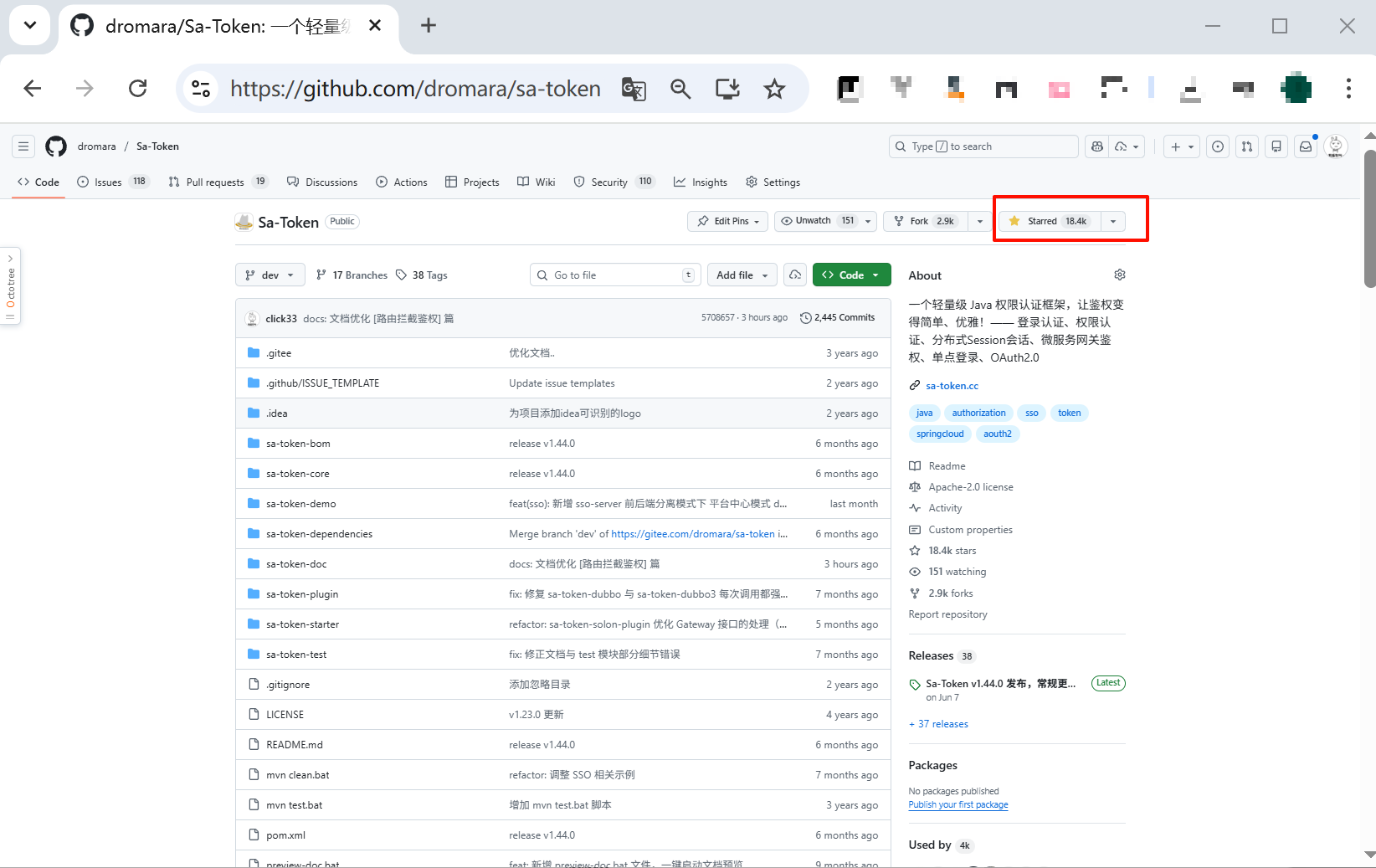Open the Octotree sidebar icon
1376x868 pixels.
[11, 285]
